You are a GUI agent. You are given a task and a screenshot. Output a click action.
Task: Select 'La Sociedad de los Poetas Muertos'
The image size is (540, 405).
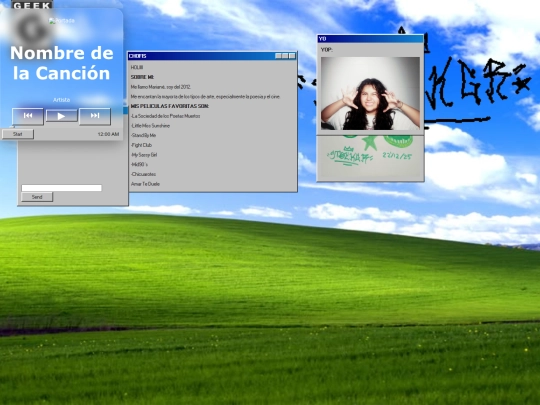point(165,116)
